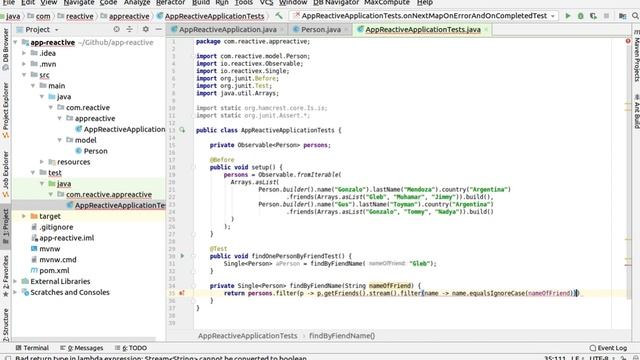Image resolution: width=640 pixels, height=360 pixels.
Task: Open Navigate menu
Action: click(79, 3)
